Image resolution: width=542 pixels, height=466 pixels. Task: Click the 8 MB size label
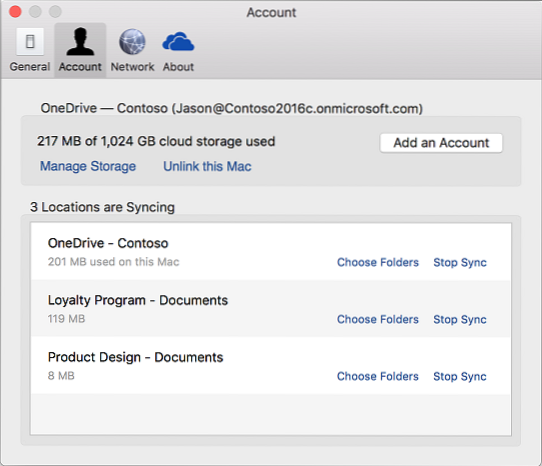[x=61, y=376]
